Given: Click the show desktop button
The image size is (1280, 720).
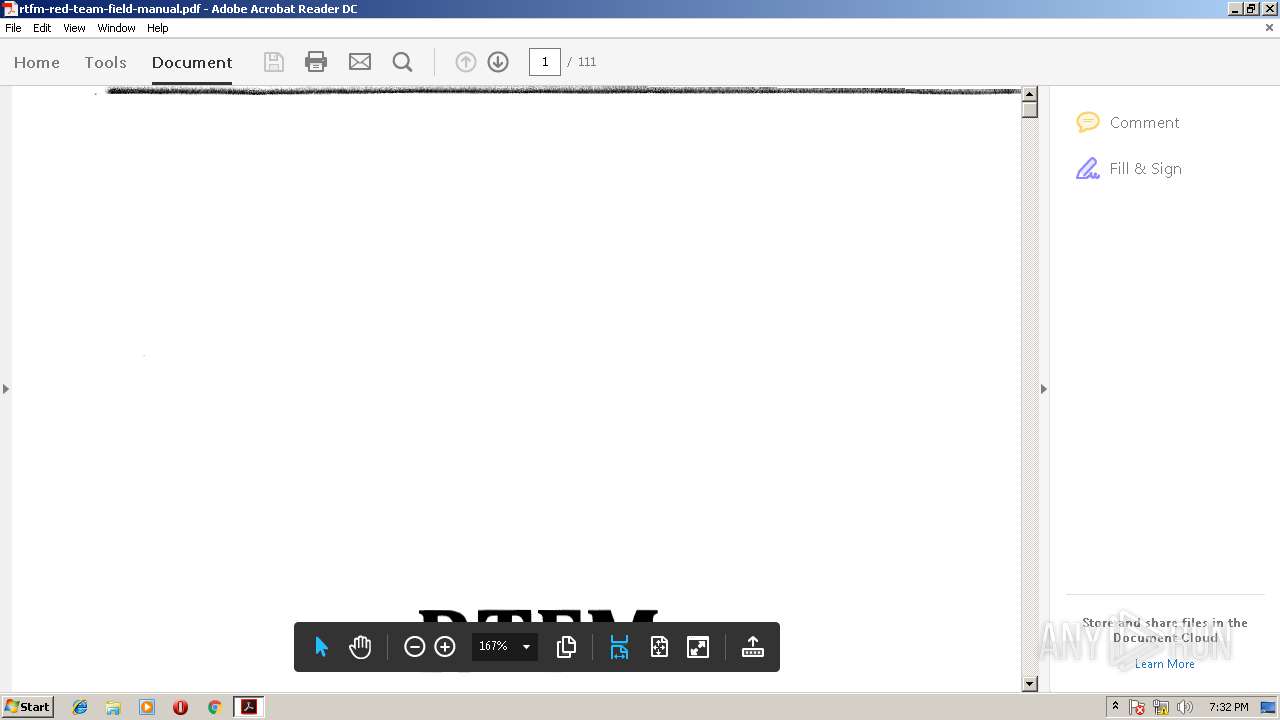Looking at the screenshot, I should point(1269,707).
